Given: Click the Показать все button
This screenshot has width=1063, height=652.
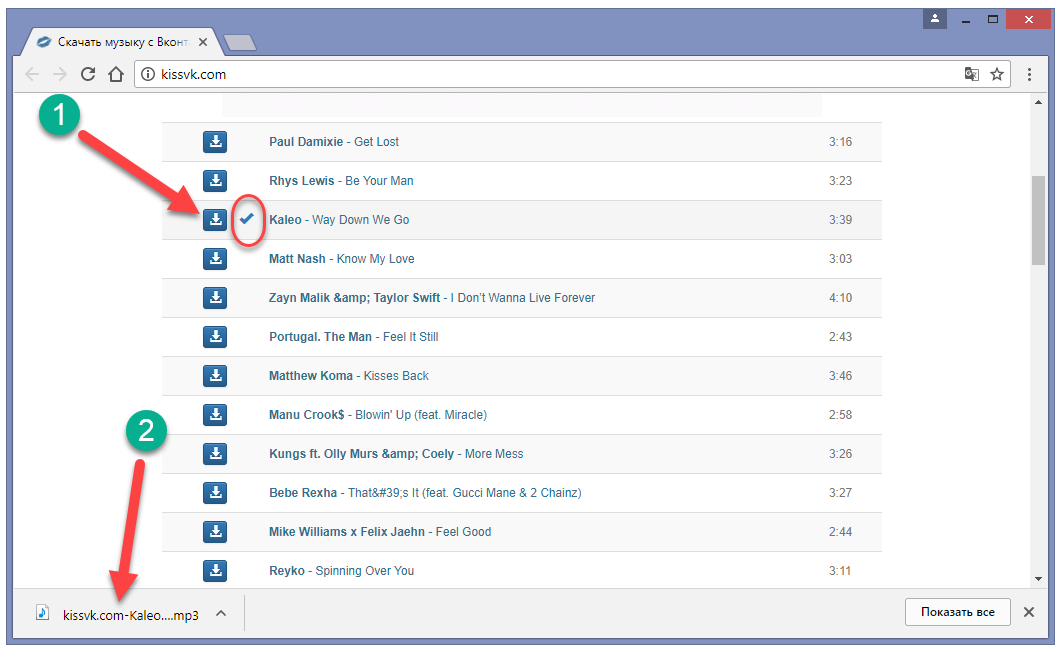Looking at the screenshot, I should [957, 612].
